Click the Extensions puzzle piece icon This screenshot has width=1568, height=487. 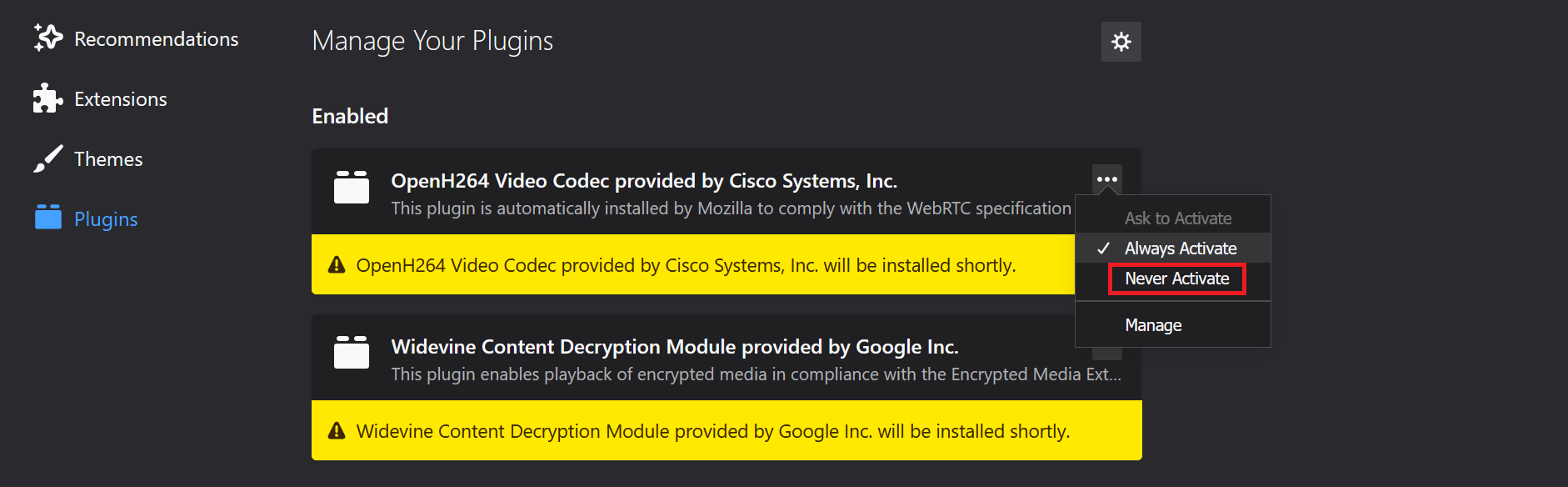tap(47, 98)
